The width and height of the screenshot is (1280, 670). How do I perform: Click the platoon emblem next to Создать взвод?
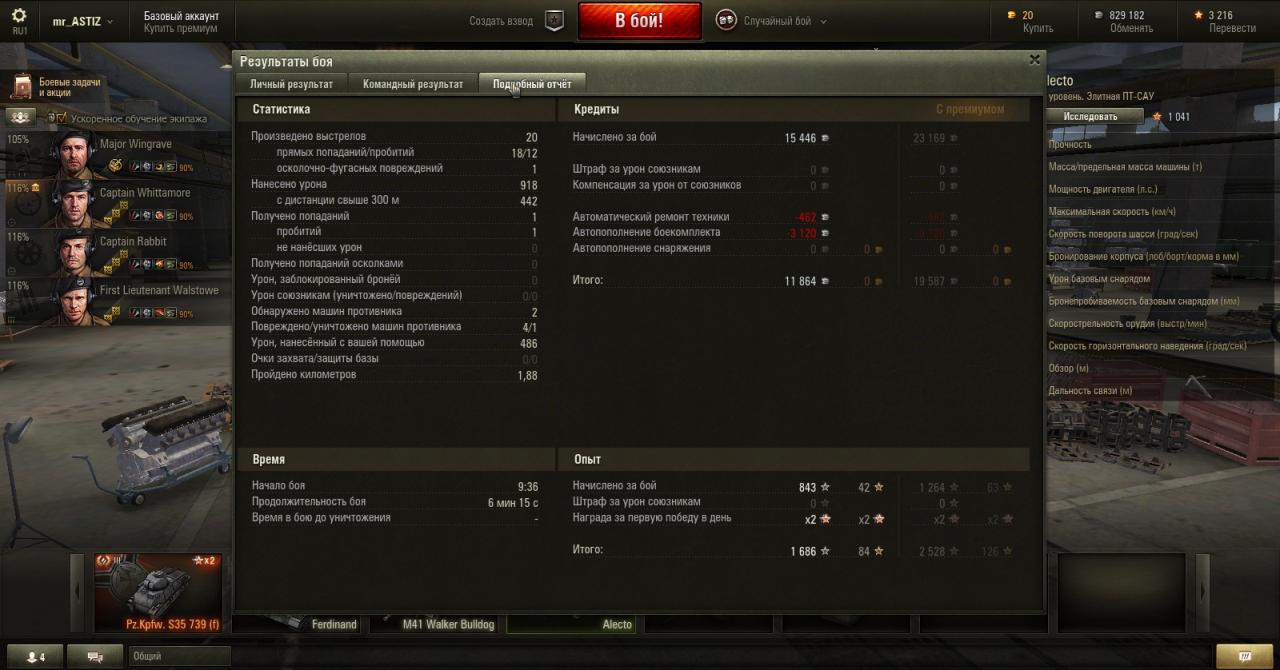click(x=554, y=20)
